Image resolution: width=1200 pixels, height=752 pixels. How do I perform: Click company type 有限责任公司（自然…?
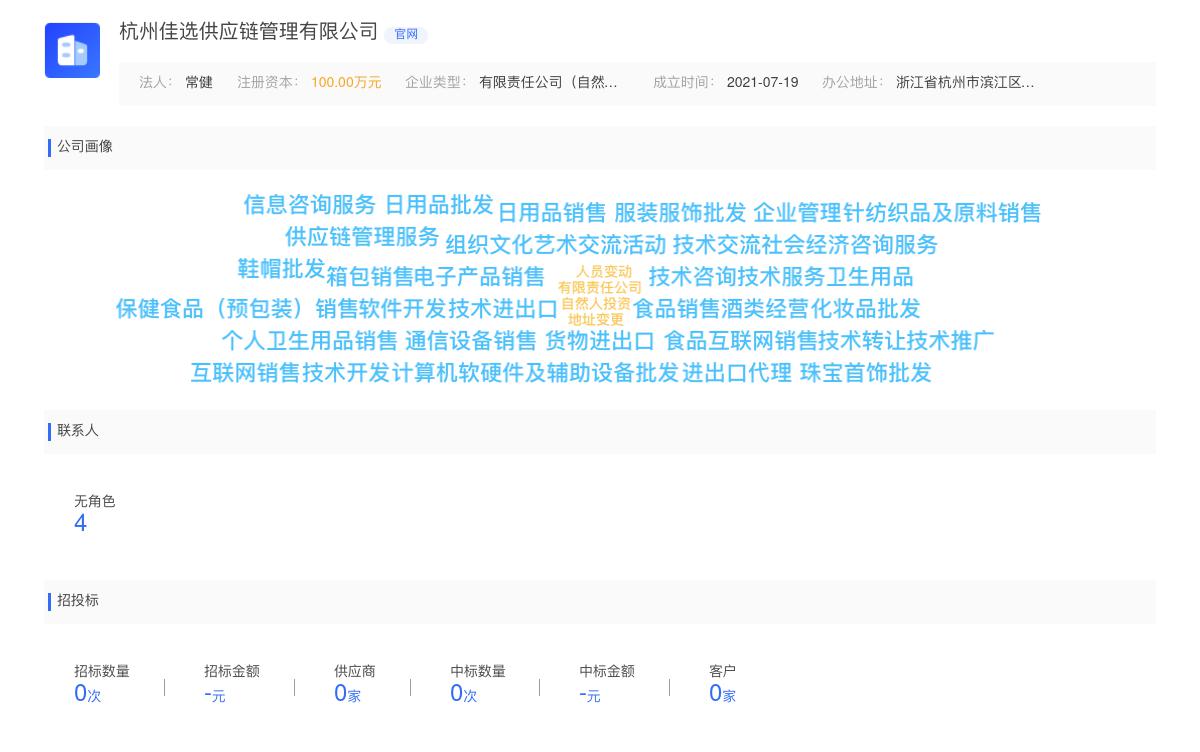(x=548, y=83)
